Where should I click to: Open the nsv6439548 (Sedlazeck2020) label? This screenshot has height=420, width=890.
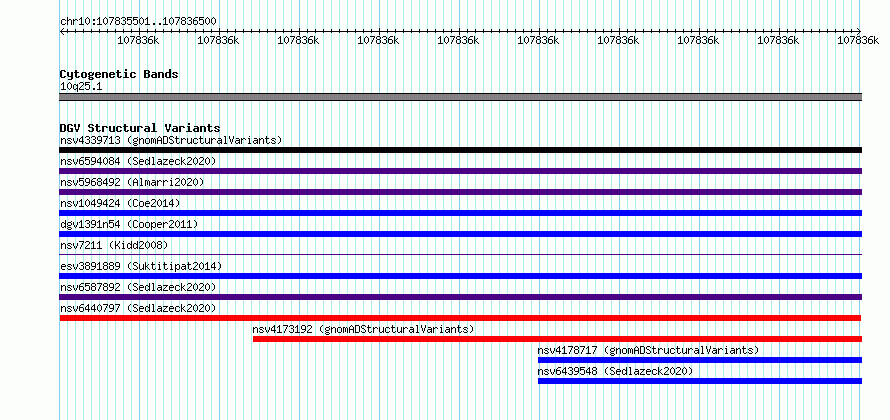(615, 371)
